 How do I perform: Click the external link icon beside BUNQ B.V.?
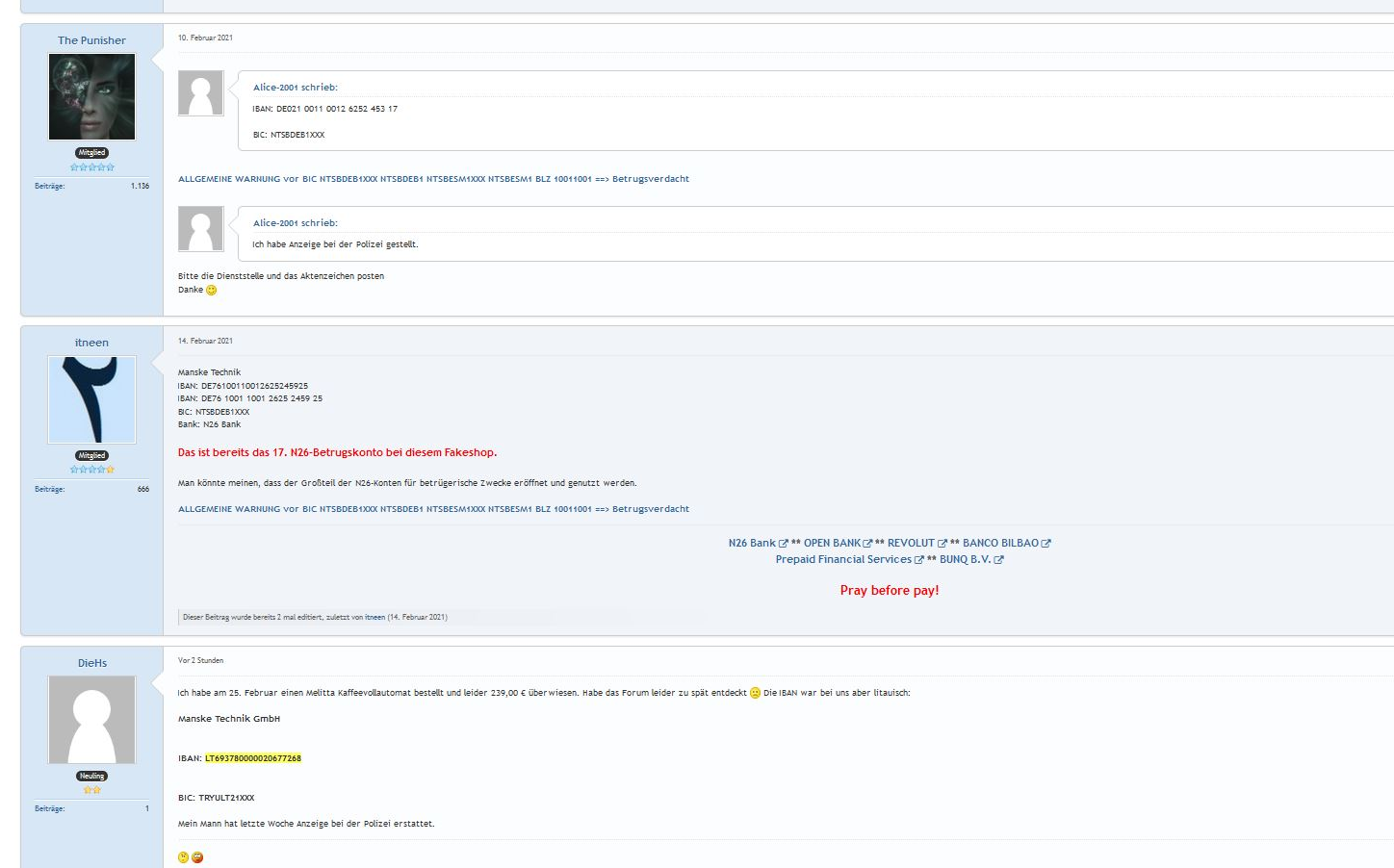998,559
